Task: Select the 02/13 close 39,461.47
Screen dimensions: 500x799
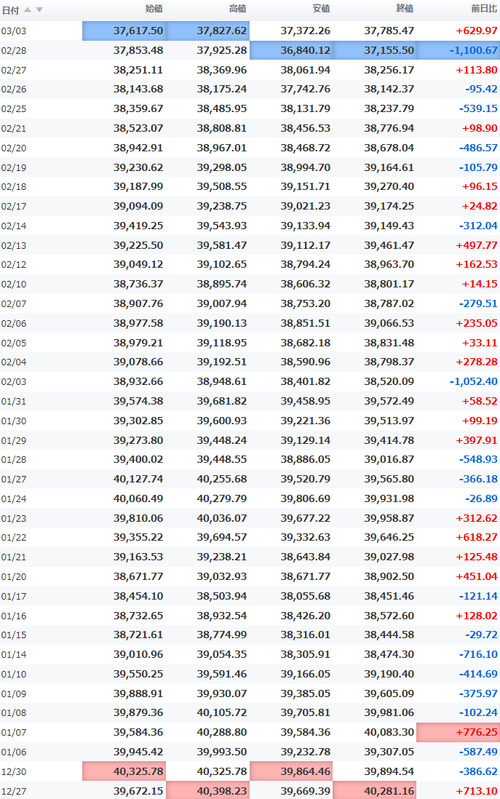Action: [x=389, y=245]
